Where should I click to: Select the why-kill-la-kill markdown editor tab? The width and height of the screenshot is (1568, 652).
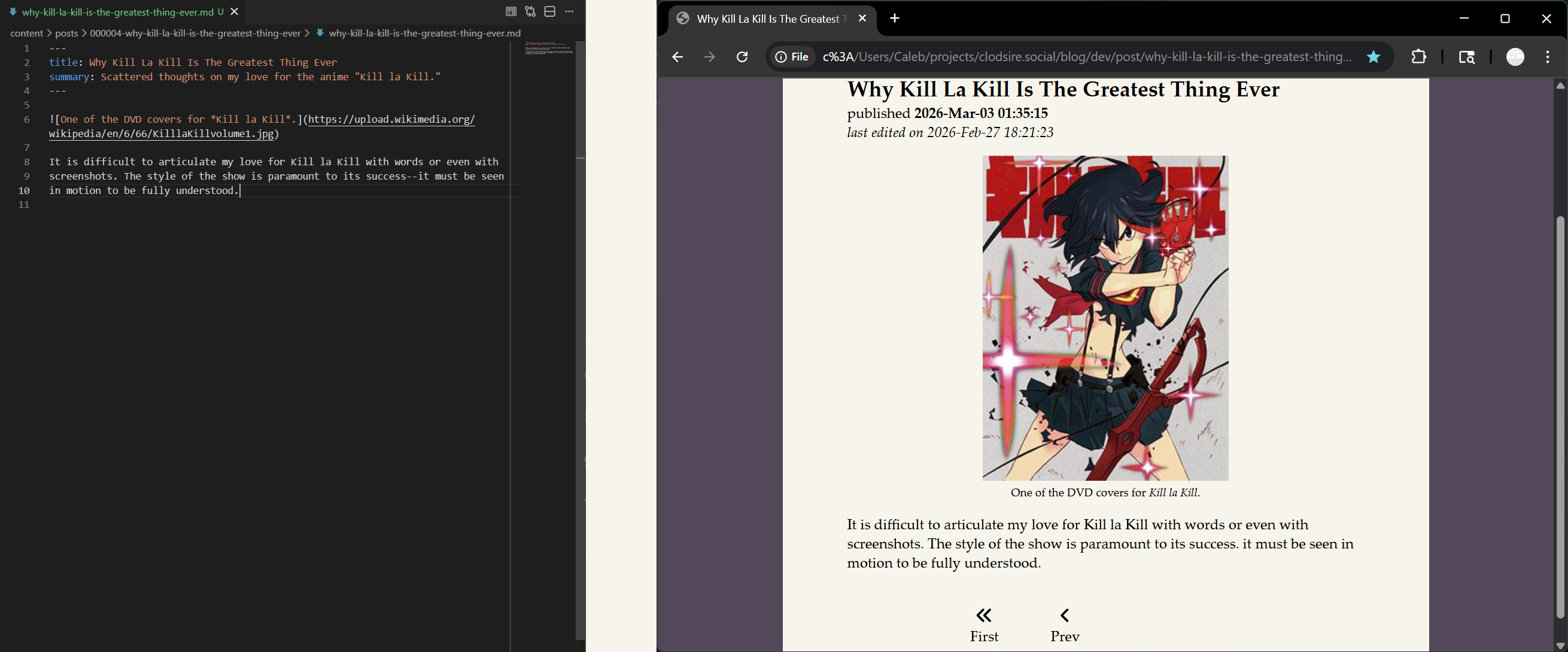[x=116, y=11]
